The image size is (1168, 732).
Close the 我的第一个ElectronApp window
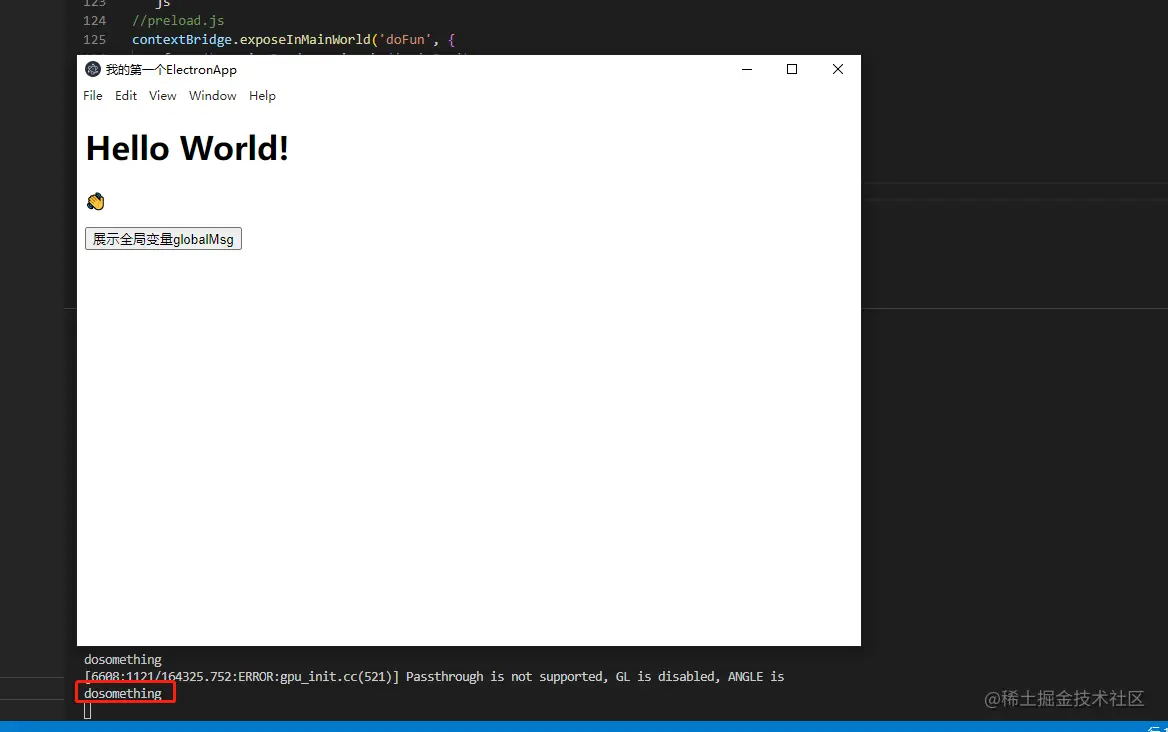click(x=838, y=69)
